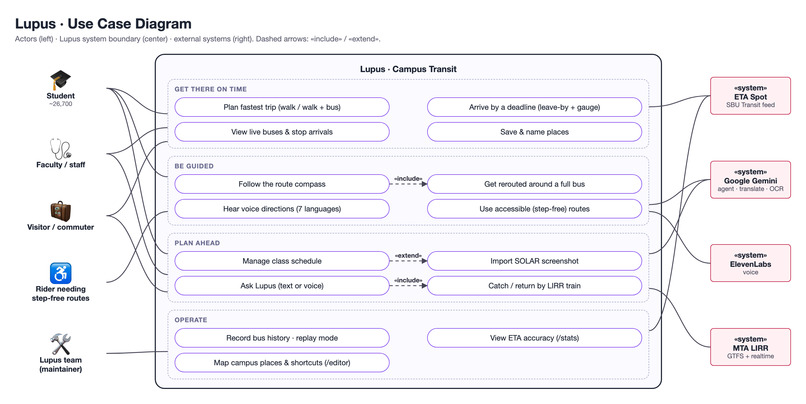Click the PLAN AHEAD group heading

coord(197,243)
